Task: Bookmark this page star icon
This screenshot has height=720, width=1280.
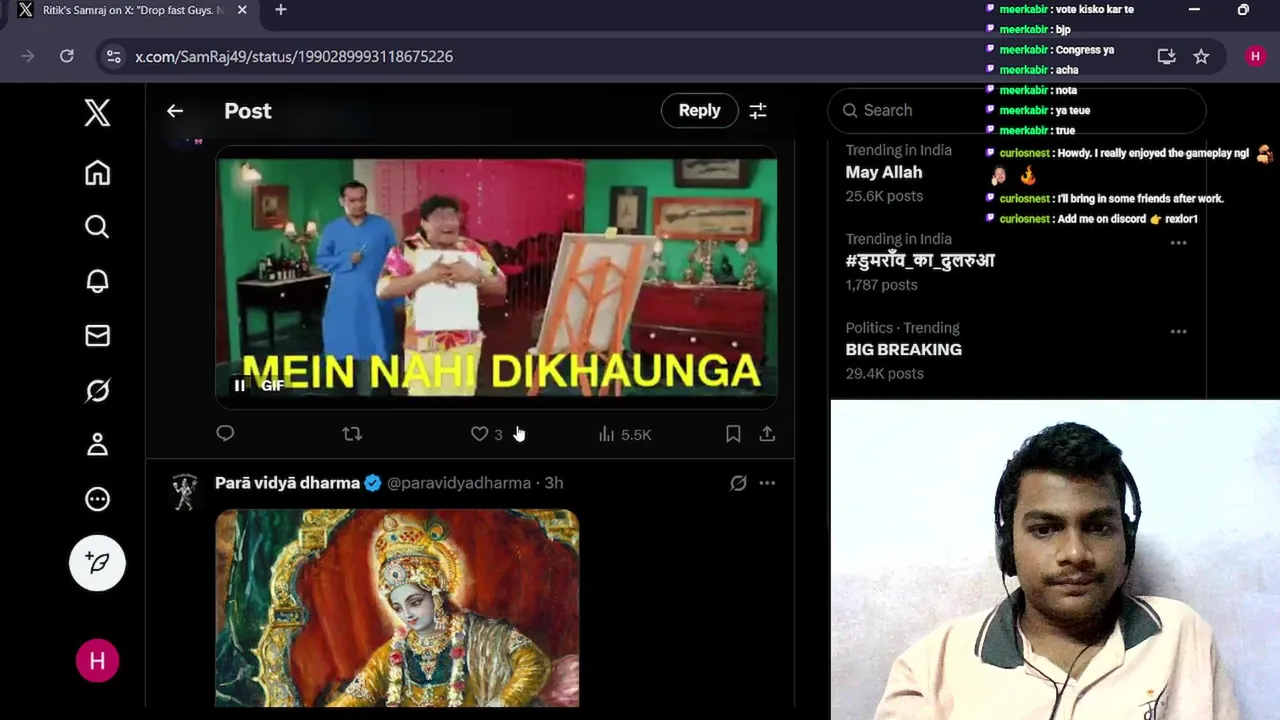Action: click(x=1201, y=56)
